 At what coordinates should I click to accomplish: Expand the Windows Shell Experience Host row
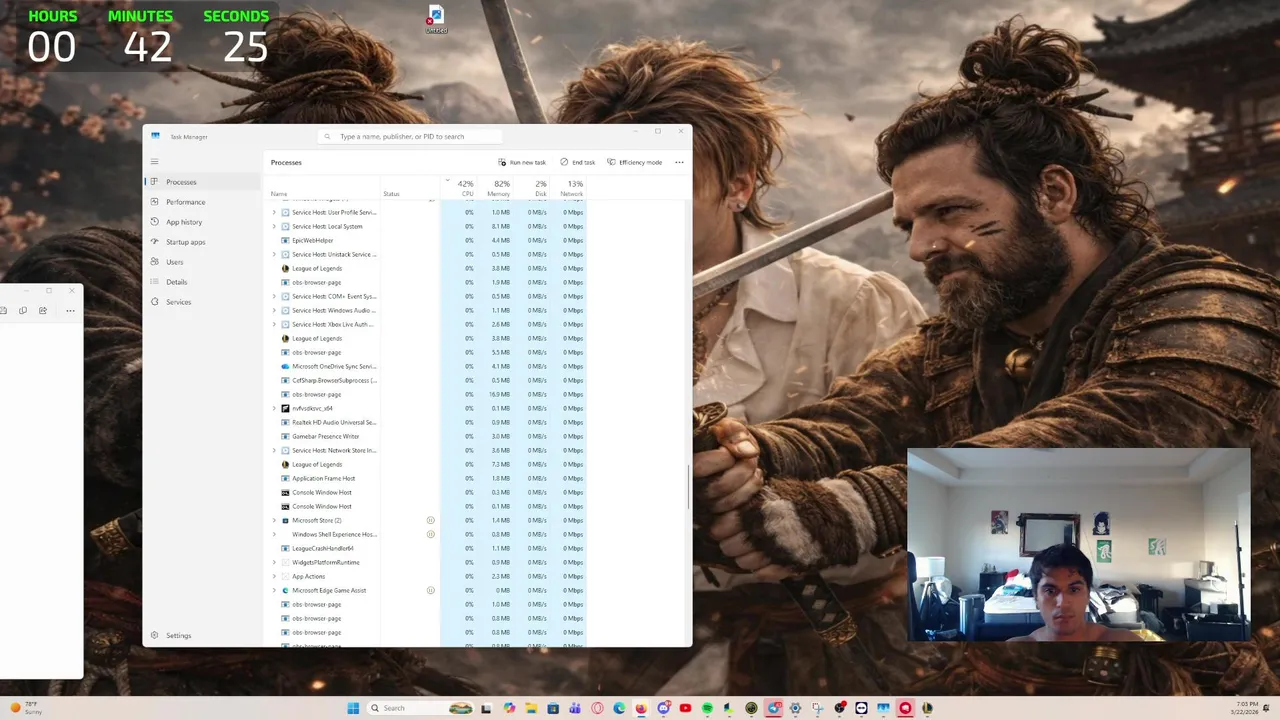click(x=274, y=534)
